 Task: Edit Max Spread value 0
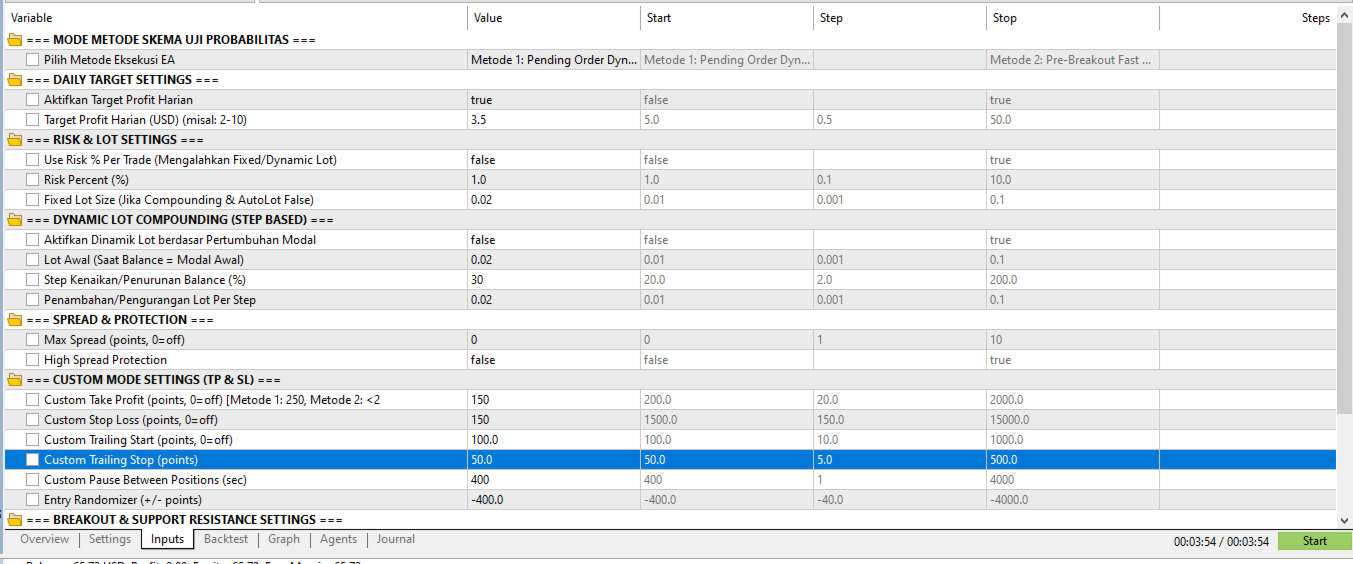point(554,340)
